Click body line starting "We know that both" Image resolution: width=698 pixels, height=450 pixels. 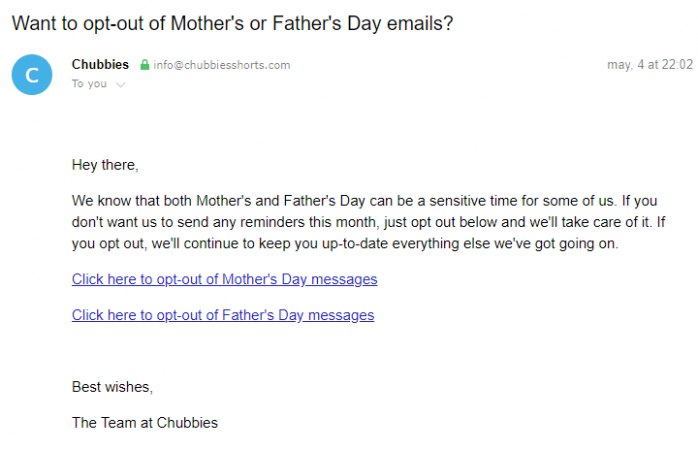pos(381,200)
